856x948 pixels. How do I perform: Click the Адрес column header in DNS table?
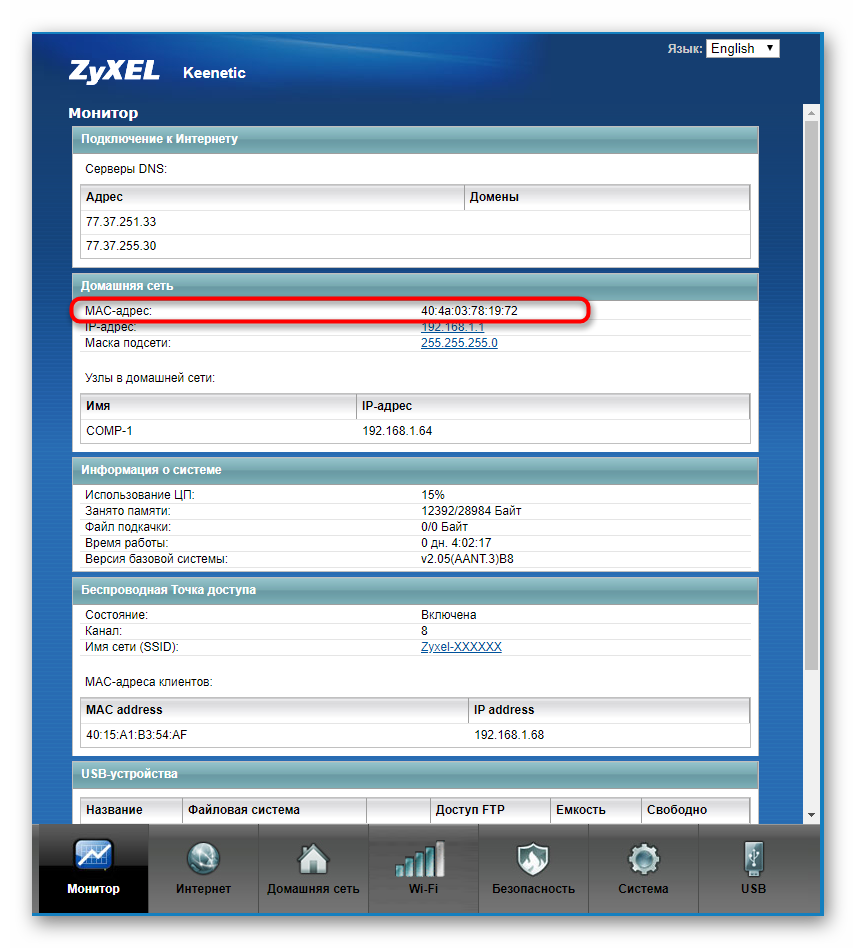click(105, 197)
